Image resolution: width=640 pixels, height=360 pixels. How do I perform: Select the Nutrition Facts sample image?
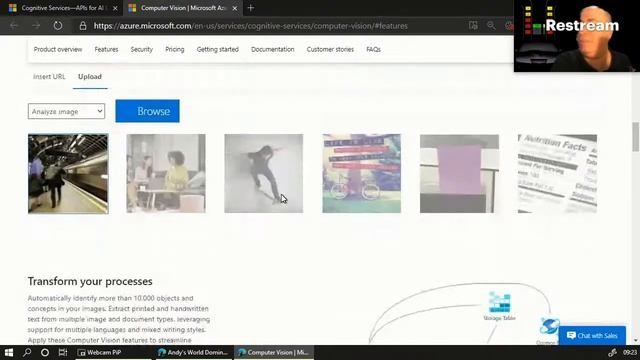tap(557, 173)
